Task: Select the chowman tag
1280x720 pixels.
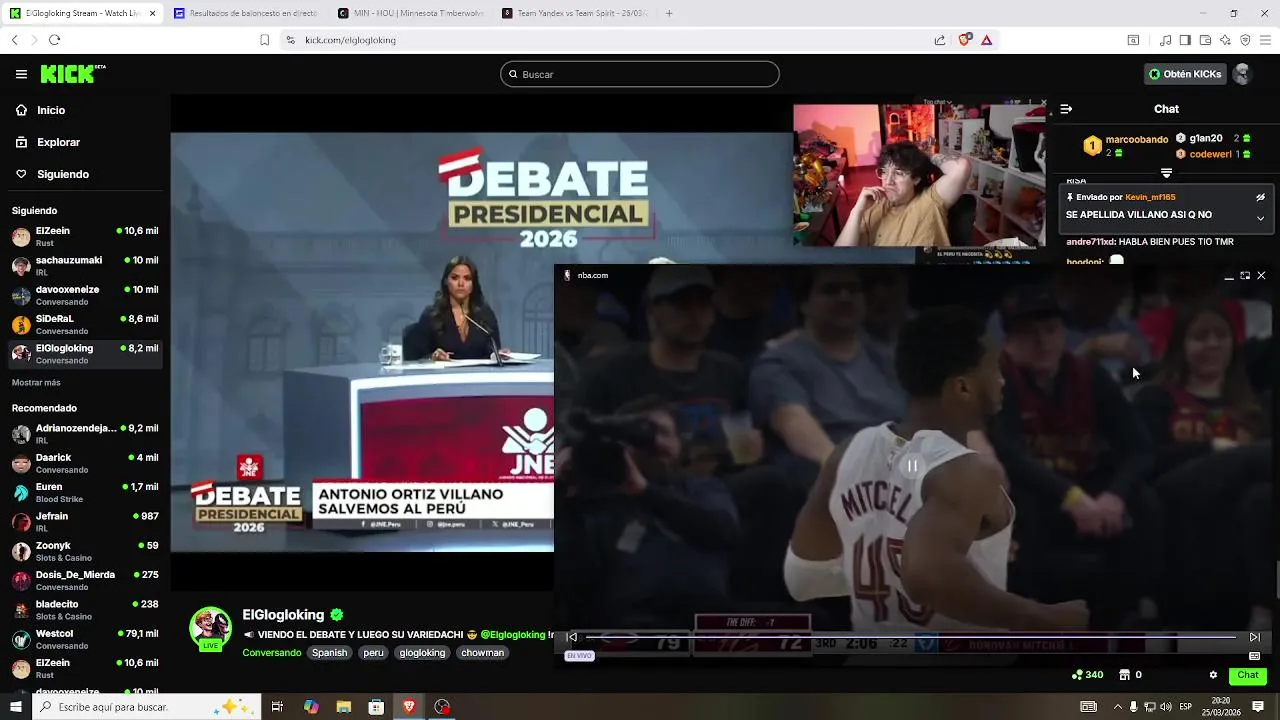Action: point(483,653)
